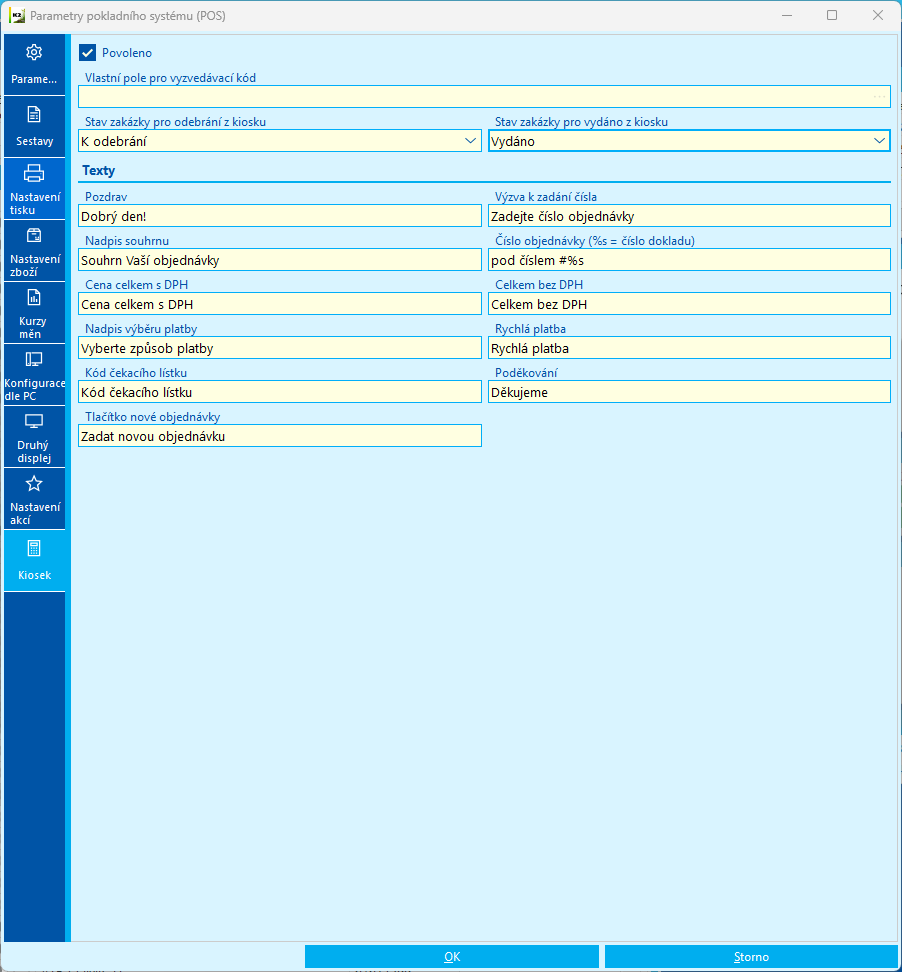Click the Stav zakázky pro odebrání label

click(175, 122)
